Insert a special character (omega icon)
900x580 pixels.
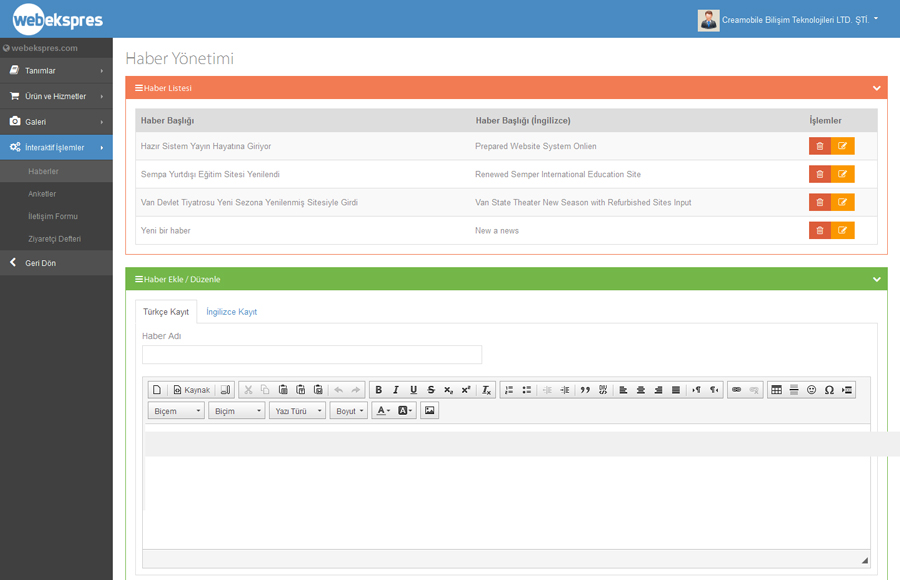[x=829, y=390]
